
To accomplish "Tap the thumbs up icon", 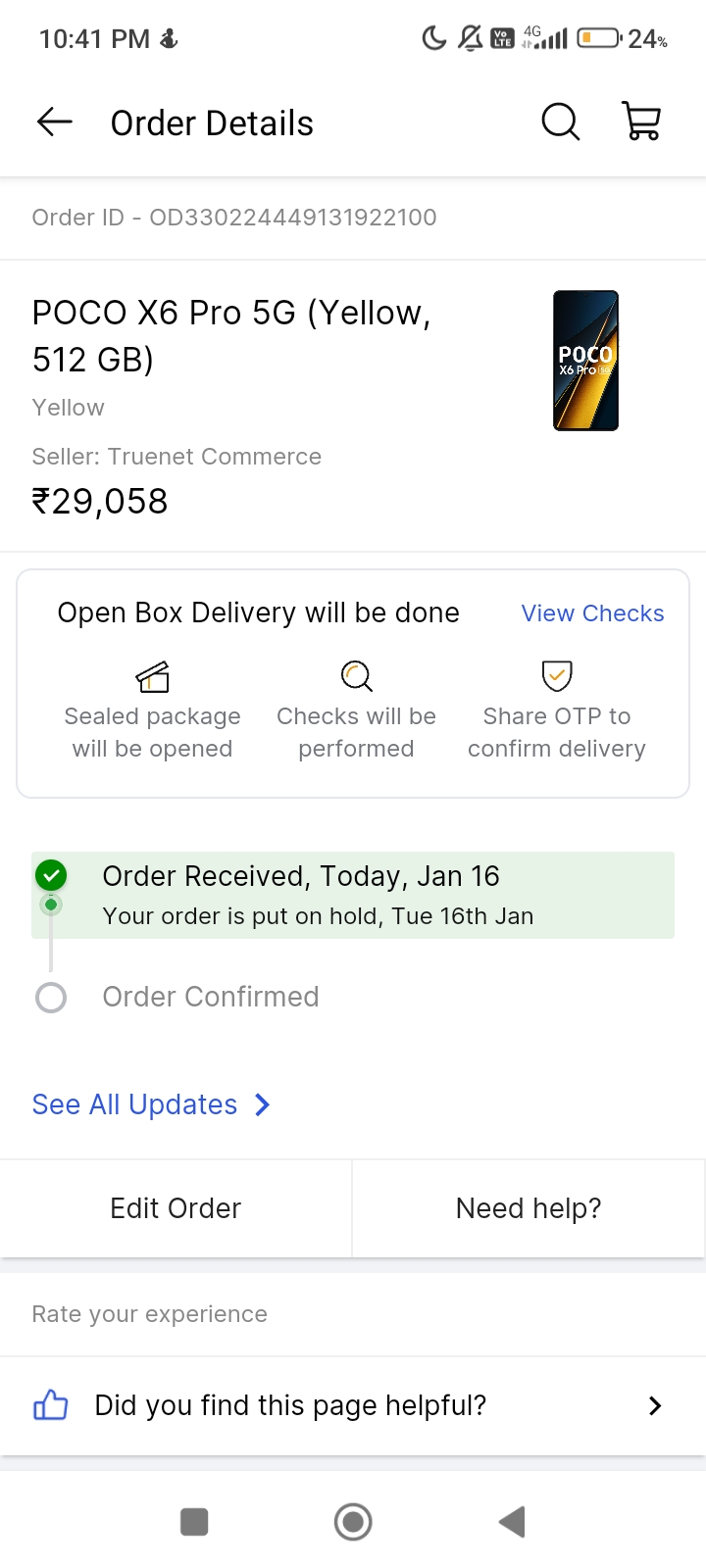I will tap(51, 1406).
